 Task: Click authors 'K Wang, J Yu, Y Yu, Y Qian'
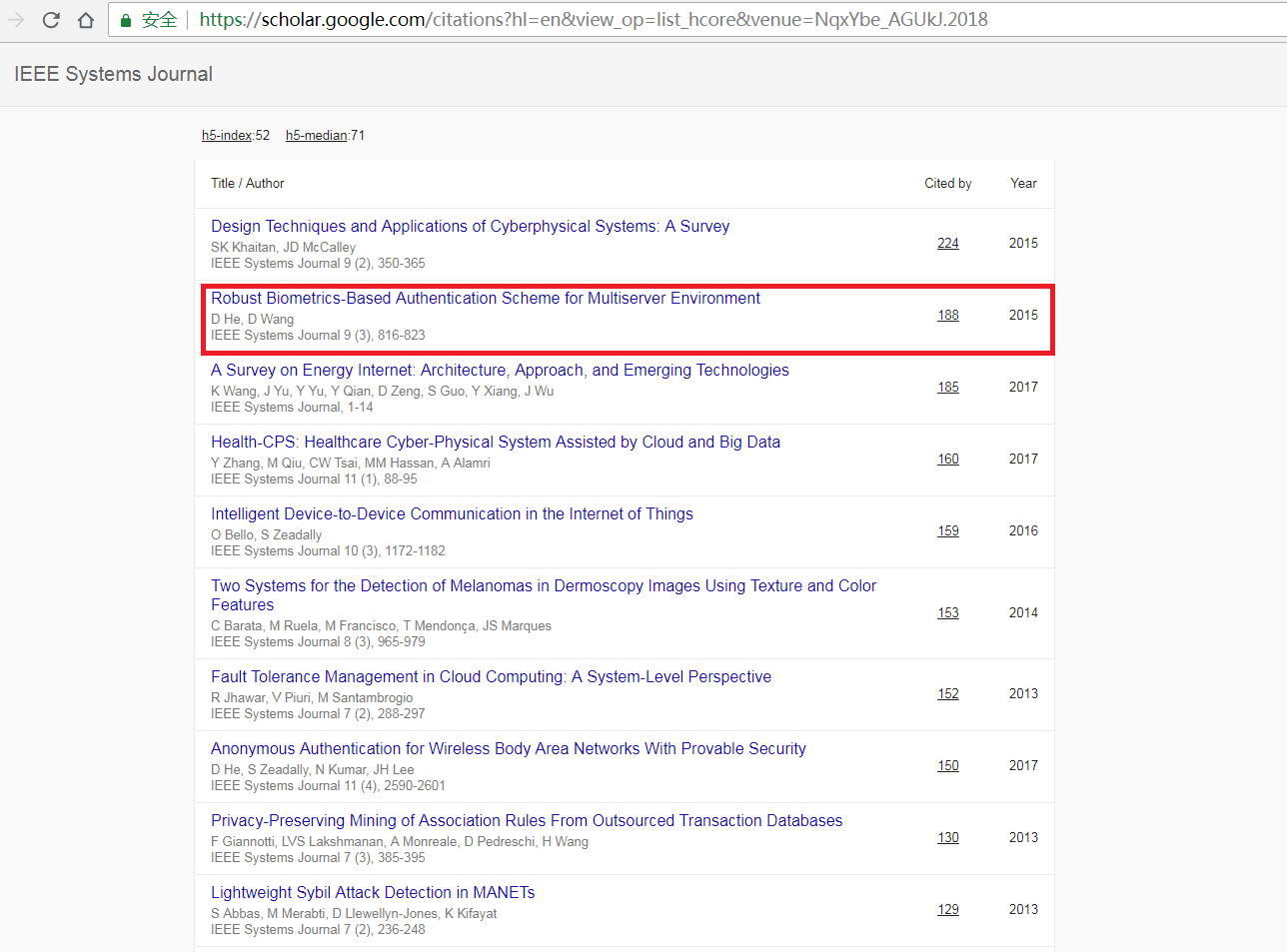[382, 392]
